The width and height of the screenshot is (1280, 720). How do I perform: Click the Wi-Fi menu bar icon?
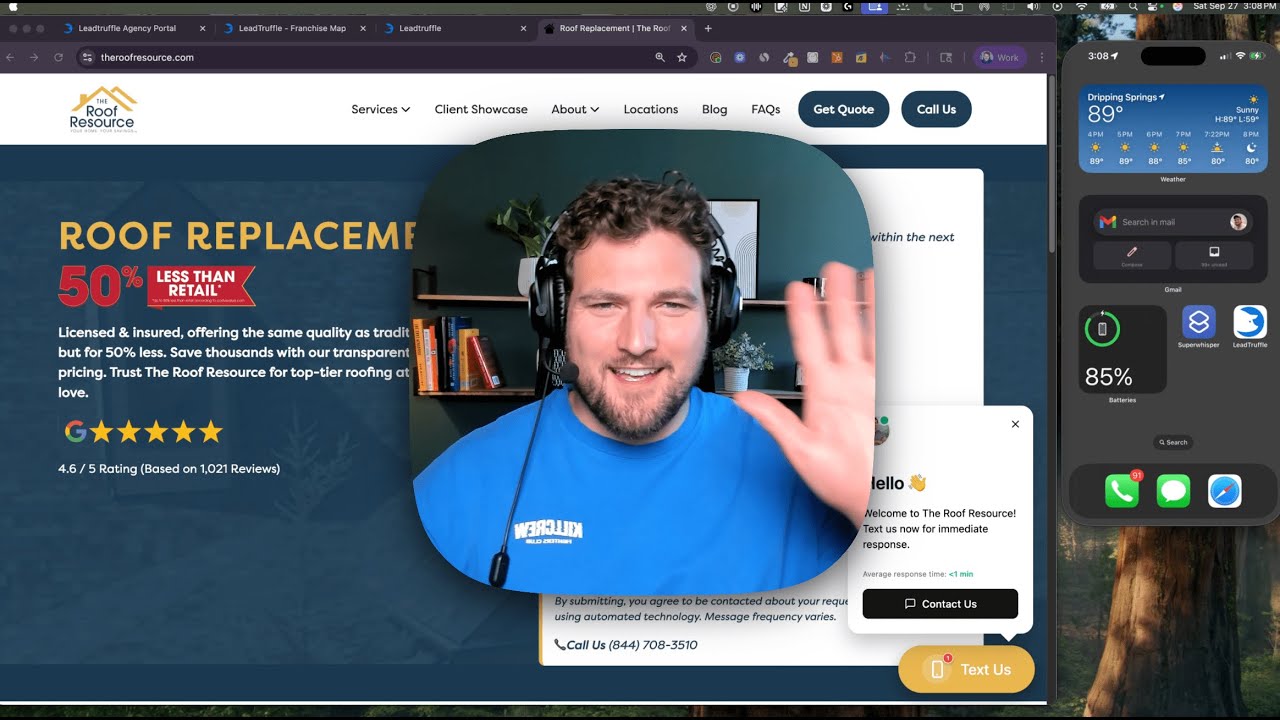point(1081,6)
